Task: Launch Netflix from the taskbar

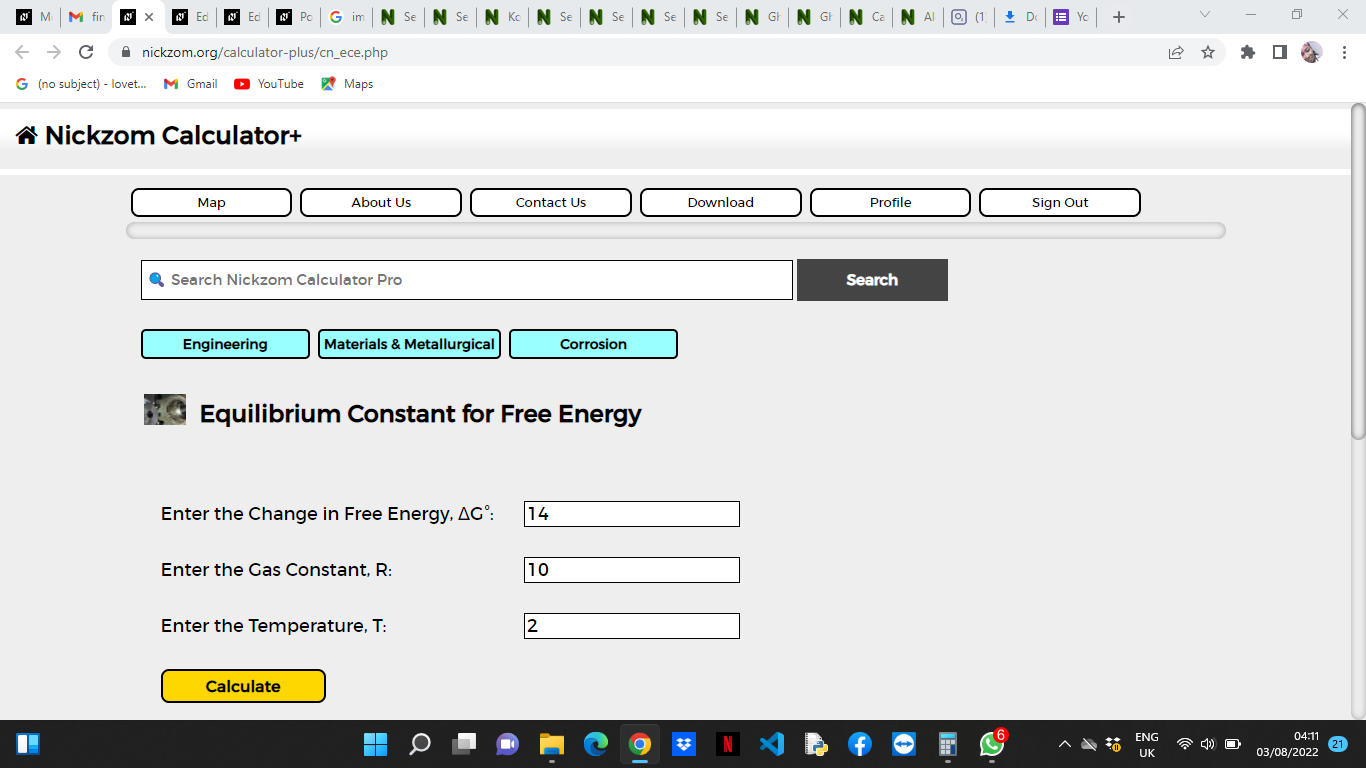Action: point(728,744)
